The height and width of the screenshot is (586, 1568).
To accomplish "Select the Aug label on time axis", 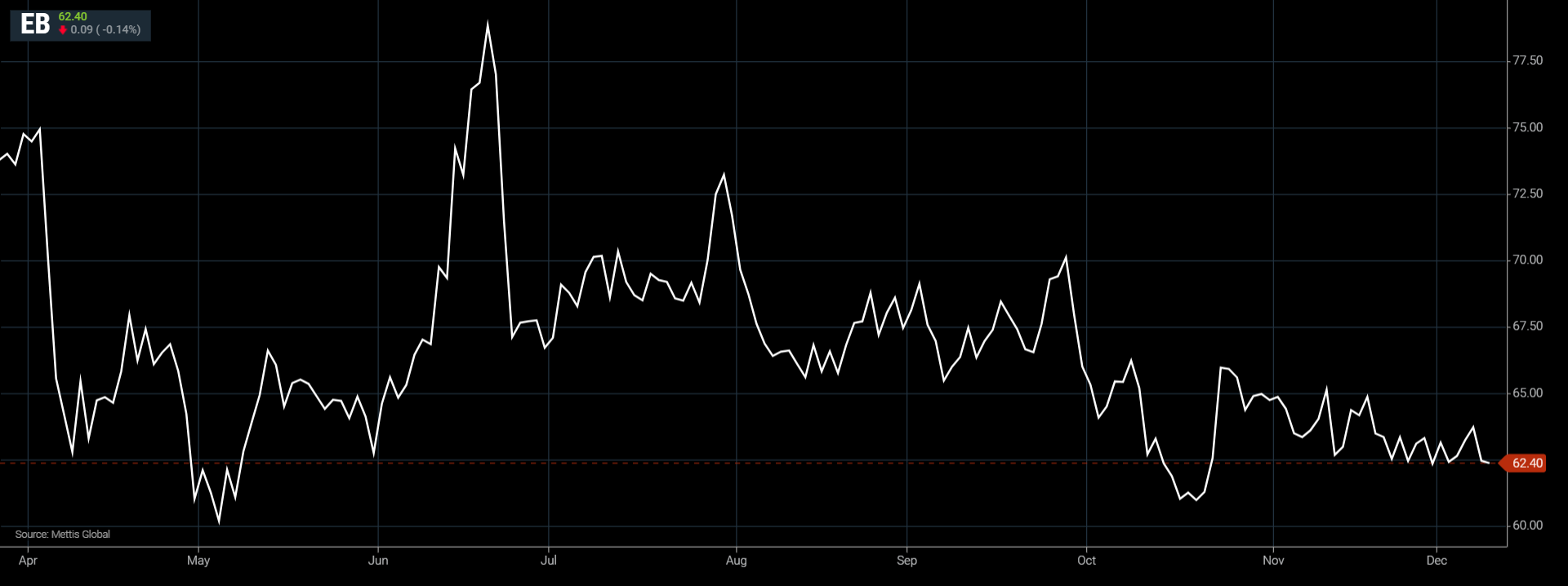I will click(736, 560).
